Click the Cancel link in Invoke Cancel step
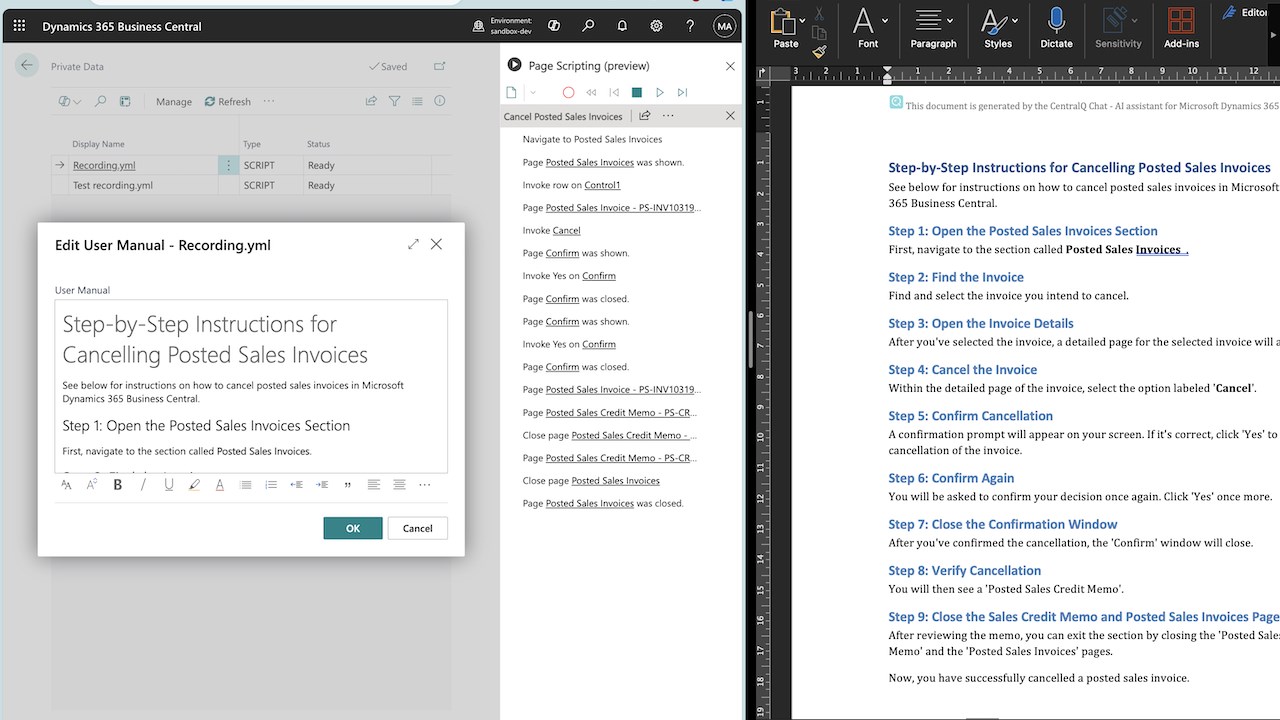The height and width of the screenshot is (720, 1280). coord(566,230)
